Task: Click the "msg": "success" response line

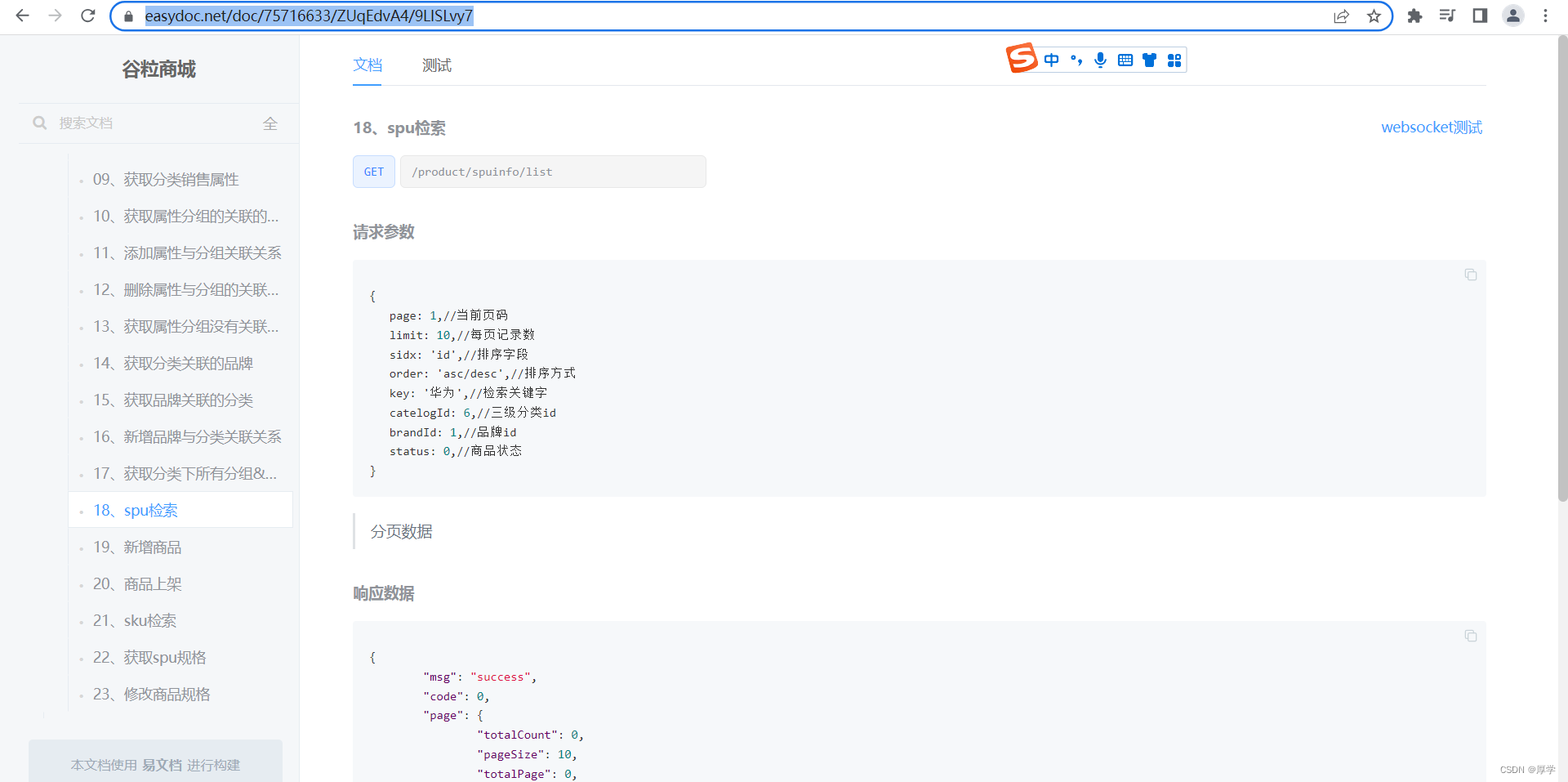Action: pos(480,677)
